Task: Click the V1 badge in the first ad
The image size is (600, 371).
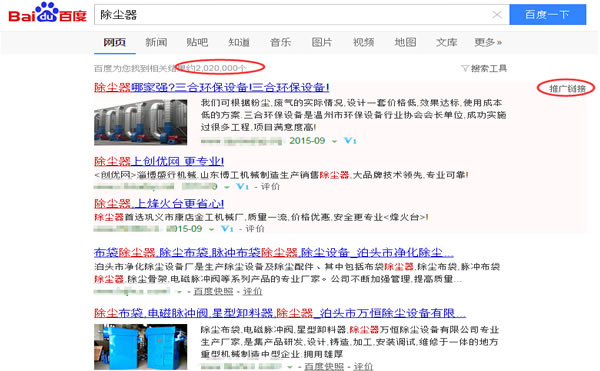Action: click(x=350, y=141)
